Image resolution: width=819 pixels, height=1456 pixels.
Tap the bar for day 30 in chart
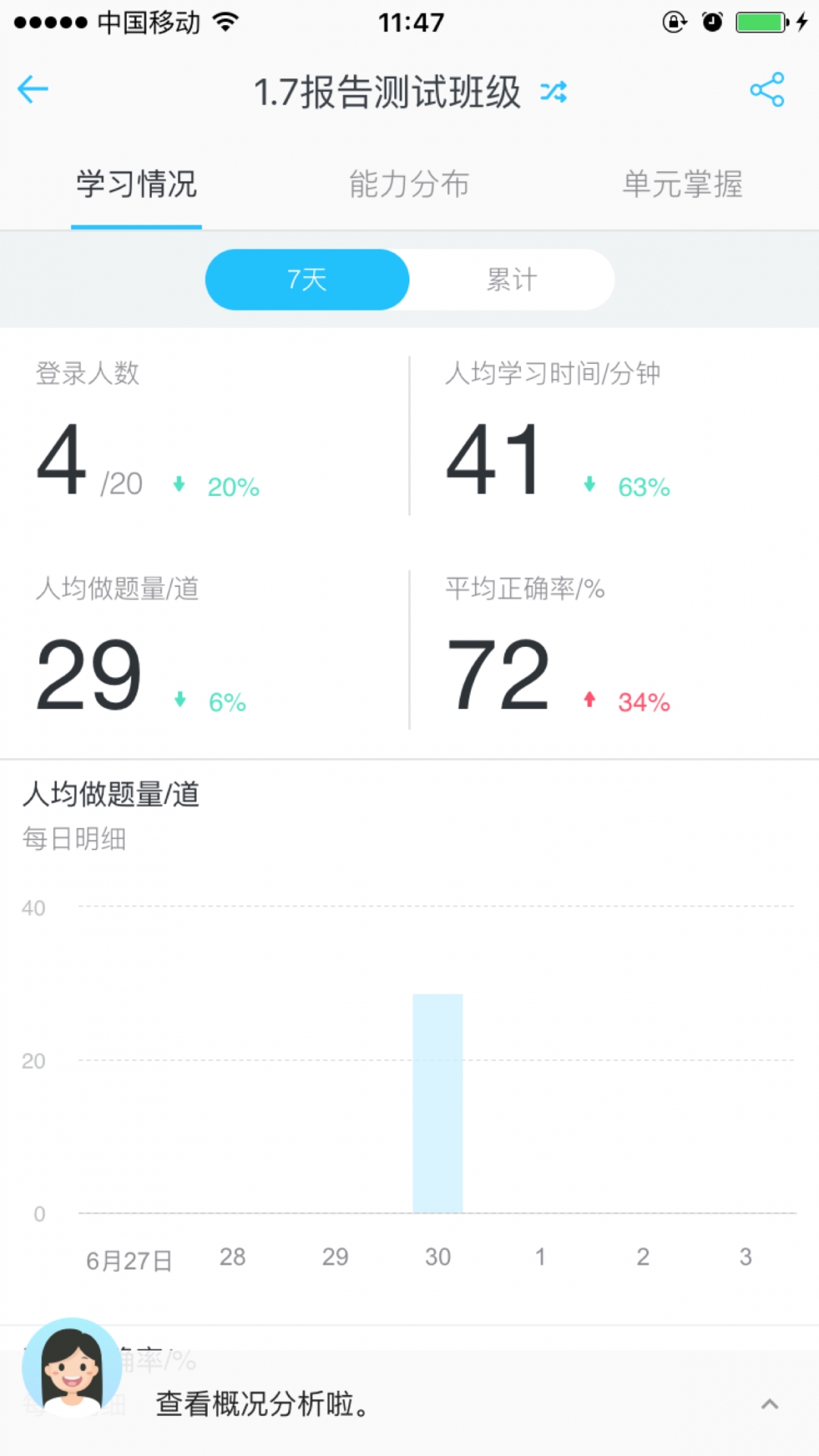(x=438, y=1103)
